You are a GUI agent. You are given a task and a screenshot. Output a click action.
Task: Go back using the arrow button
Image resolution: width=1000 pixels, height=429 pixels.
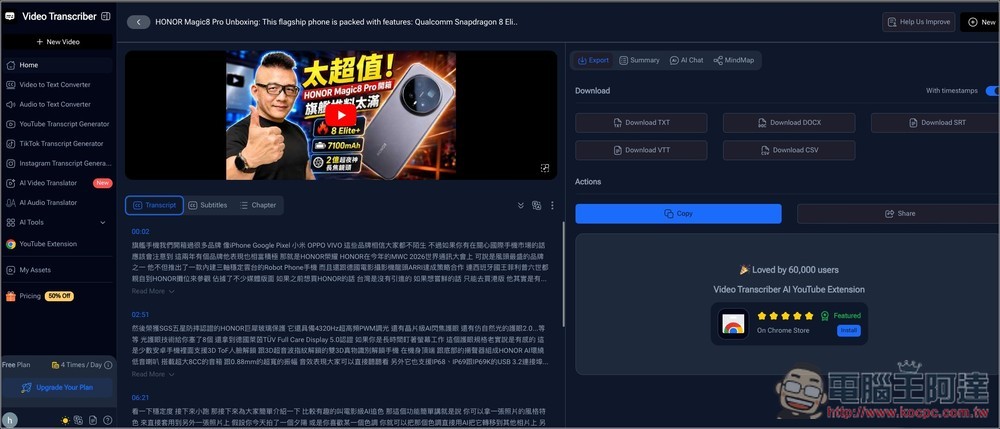point(138,22)
